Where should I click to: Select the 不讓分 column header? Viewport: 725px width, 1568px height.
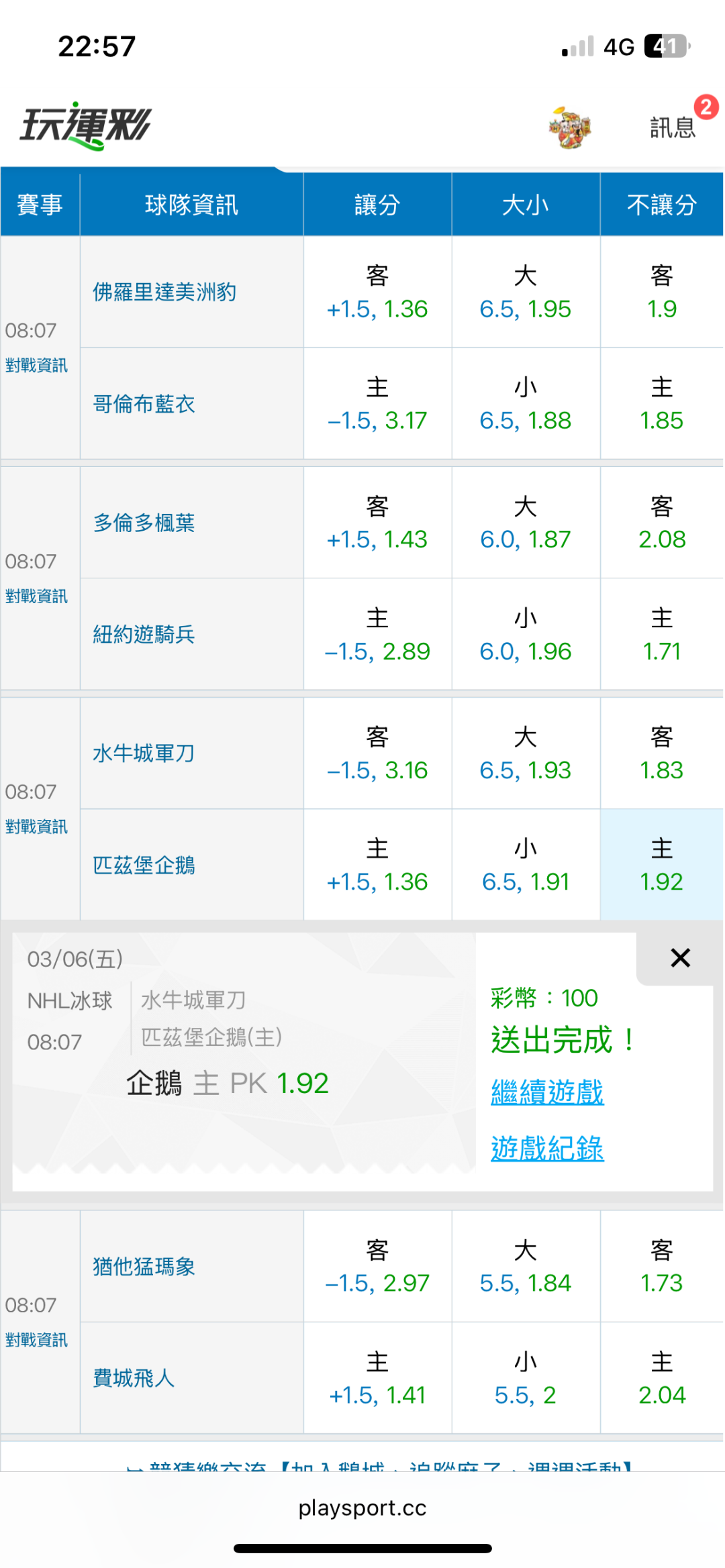[661, 205]
